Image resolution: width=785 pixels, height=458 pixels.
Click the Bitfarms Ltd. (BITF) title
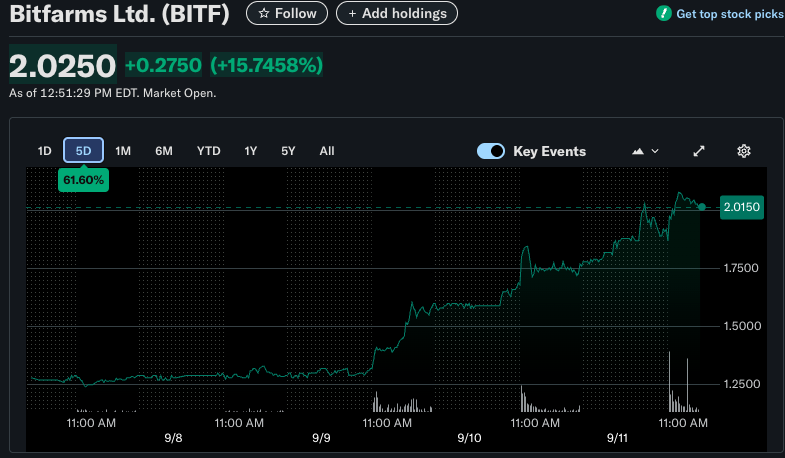click(119, 14)
